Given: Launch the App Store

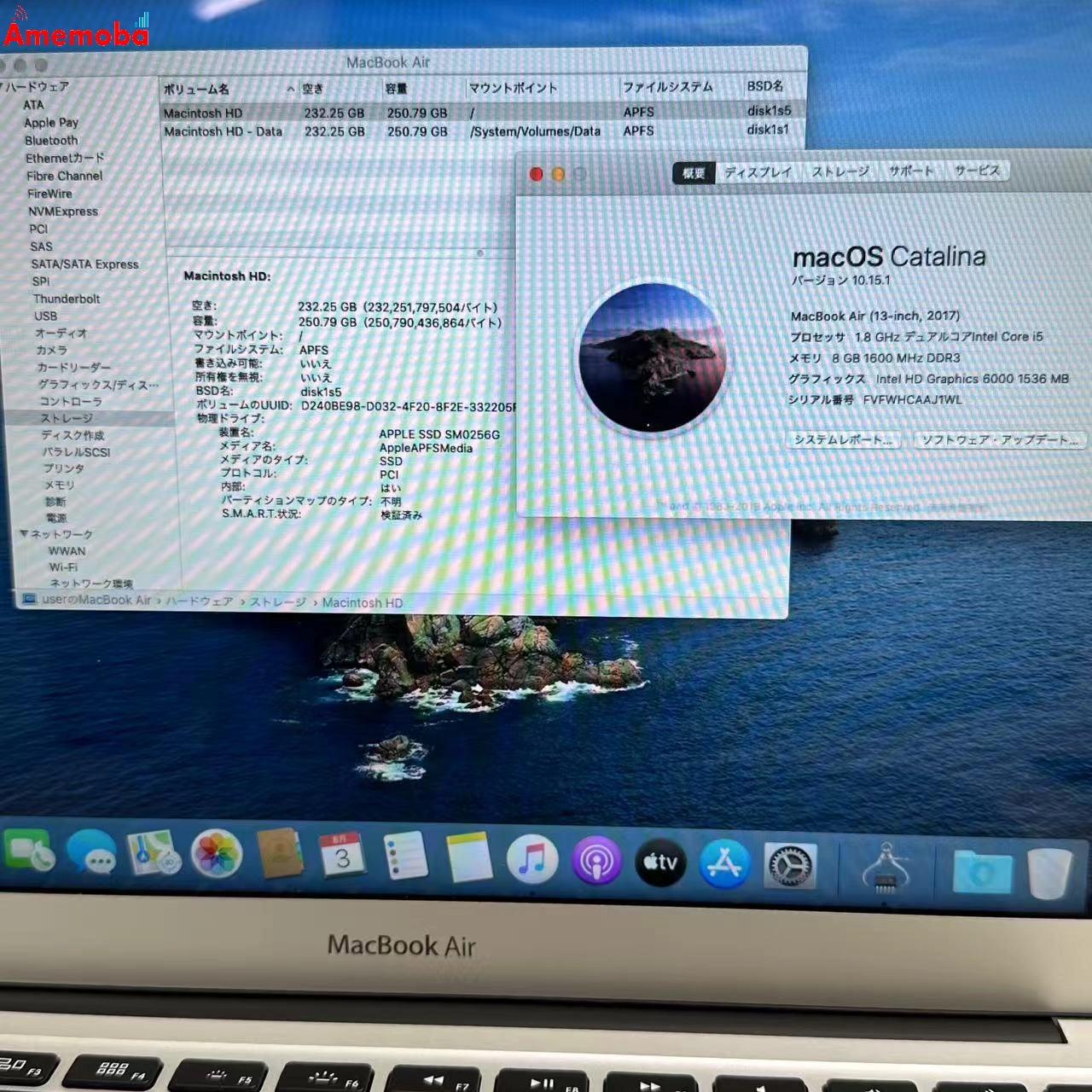Looking at the screenshot, I should (x=724, y=864).
